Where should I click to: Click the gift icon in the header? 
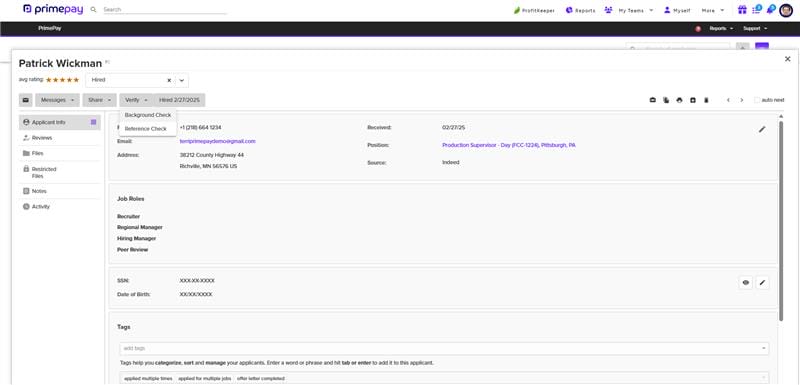pos(742,10)
